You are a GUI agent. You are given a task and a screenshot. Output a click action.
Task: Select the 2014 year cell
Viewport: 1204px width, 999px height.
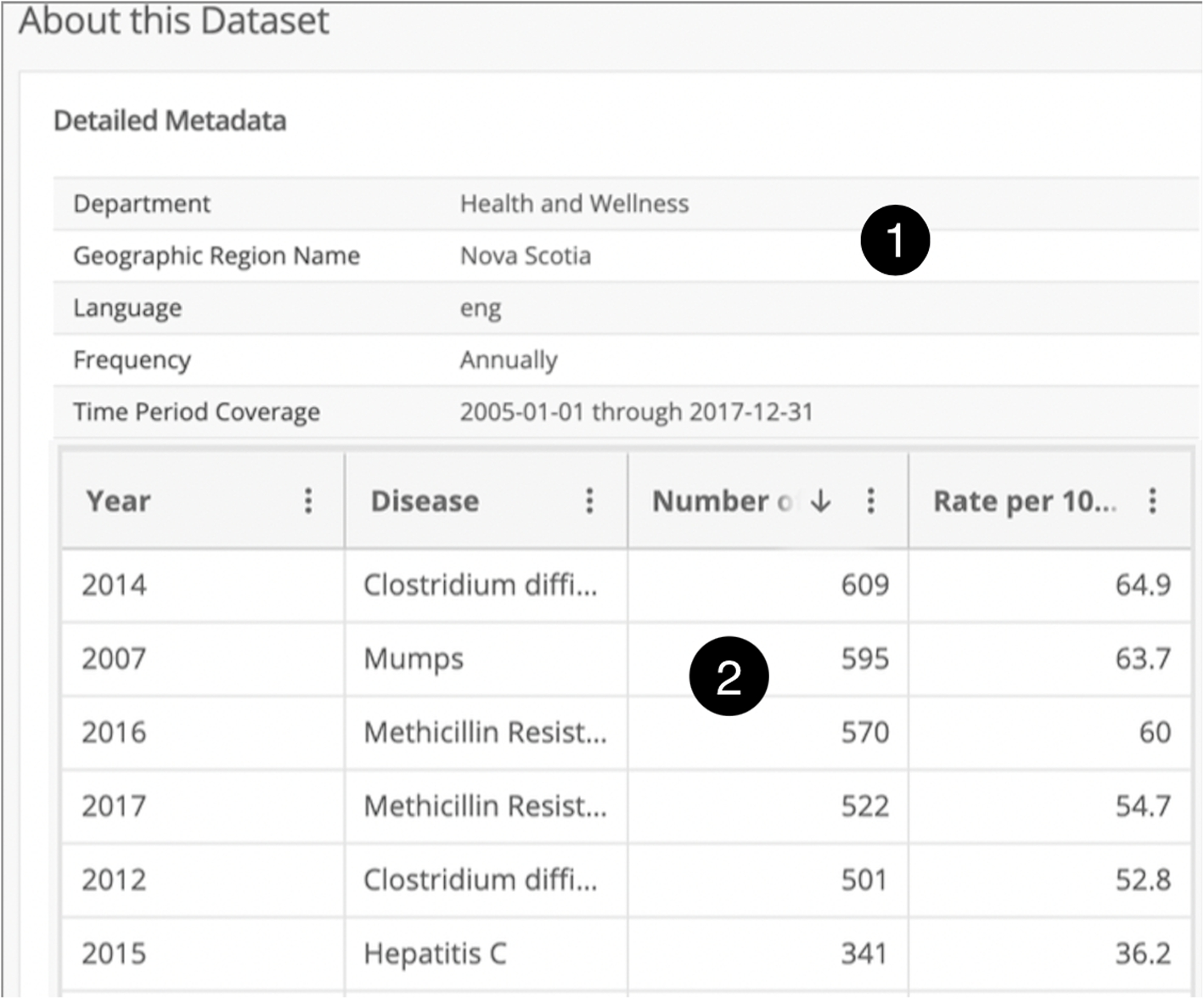coord(203,585)
